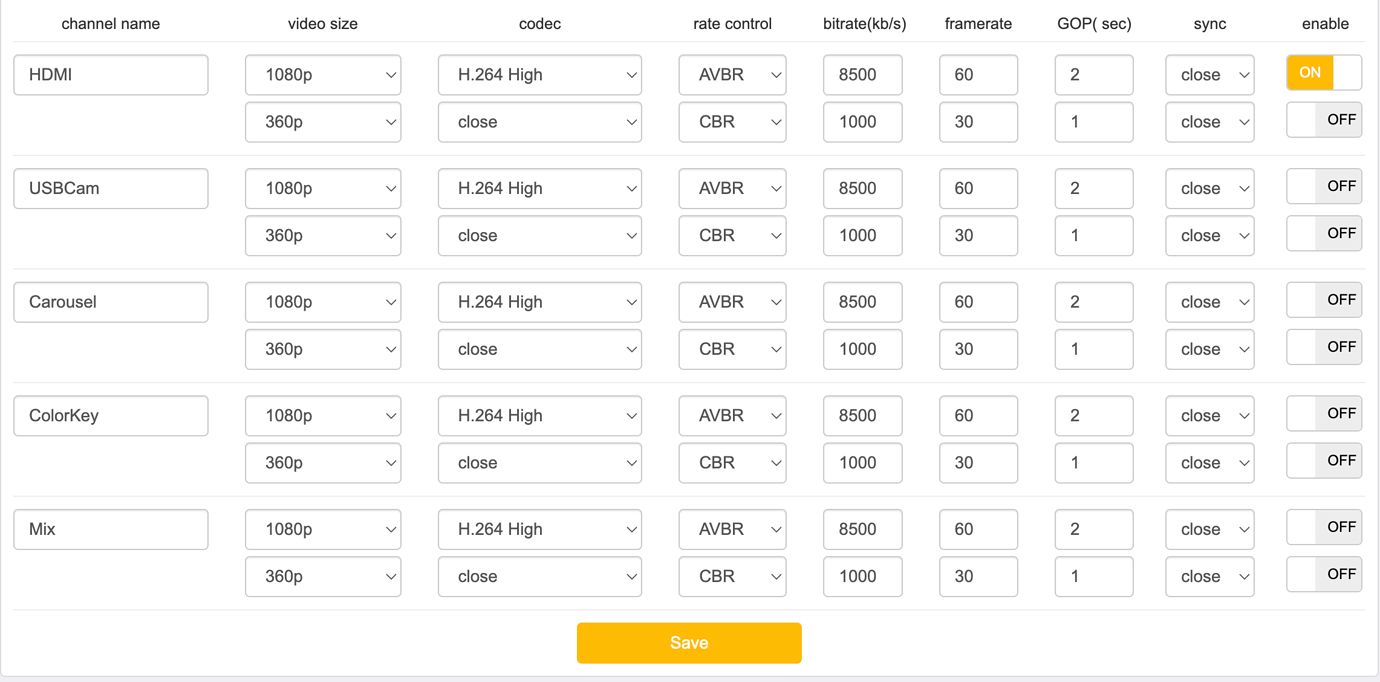Open USBCam H.264 High codec dropdown
Viewport: 1380px width, 682px height.
coord(539,189)
